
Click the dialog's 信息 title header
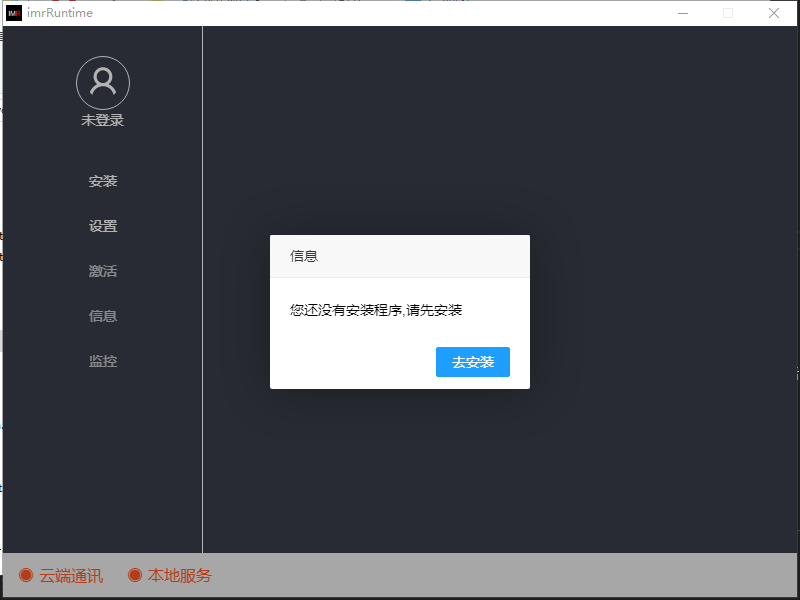click(x=304, y=256)
